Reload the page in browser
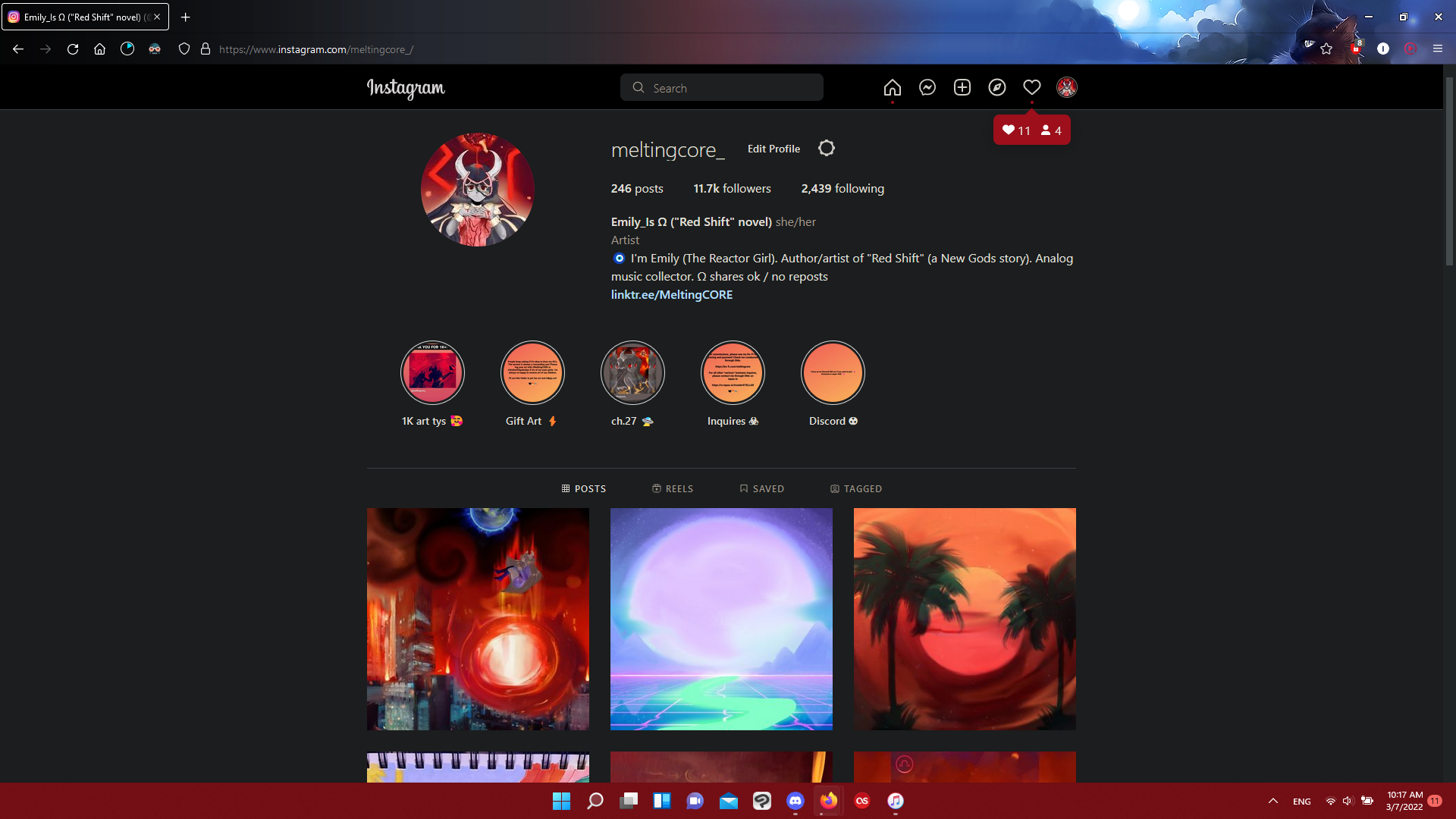Image resolution: width=1456 pixels, height=819 pixels. coord(73,49)
